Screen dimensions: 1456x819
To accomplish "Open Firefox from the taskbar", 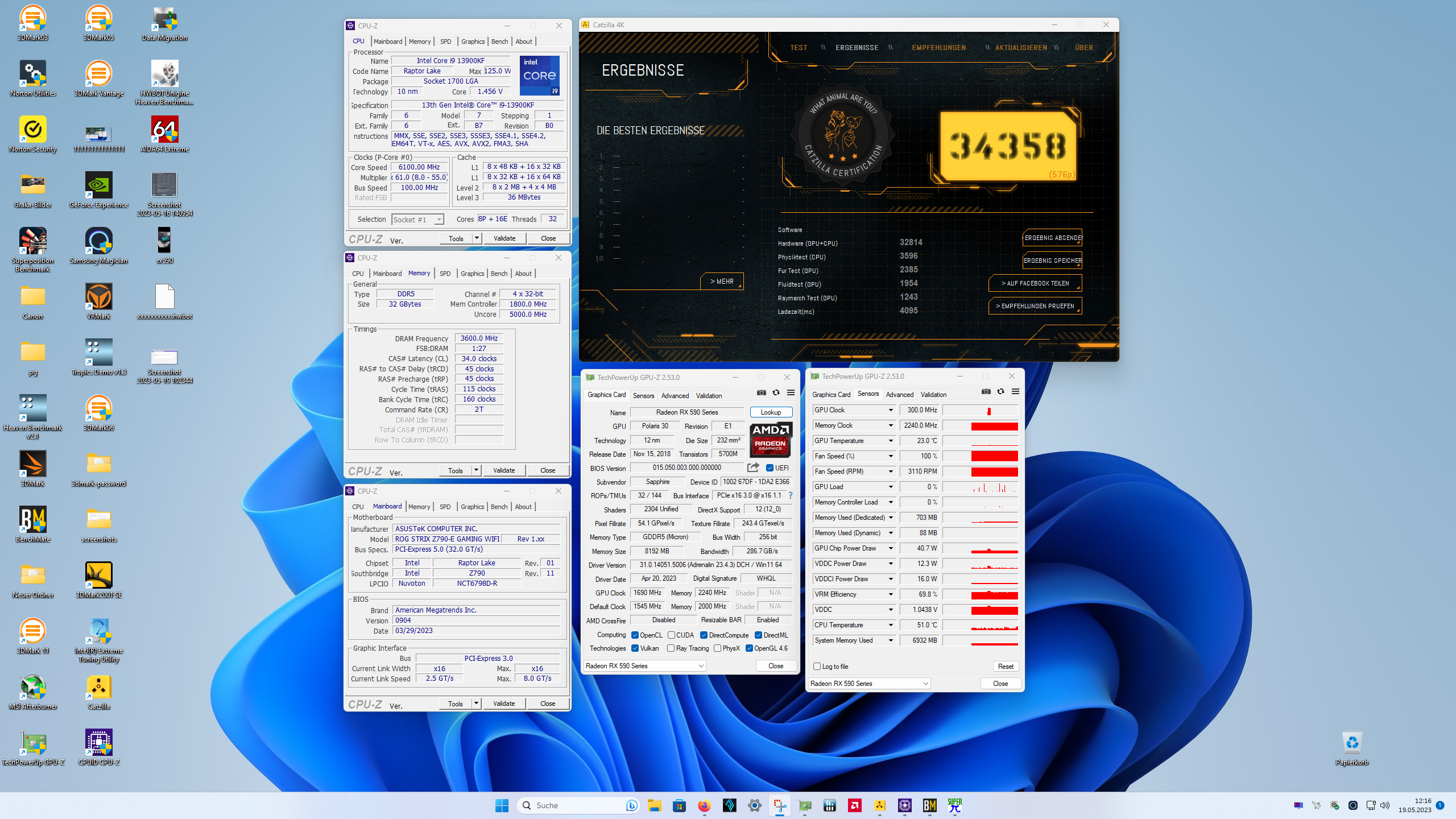I will pos(704,805).
